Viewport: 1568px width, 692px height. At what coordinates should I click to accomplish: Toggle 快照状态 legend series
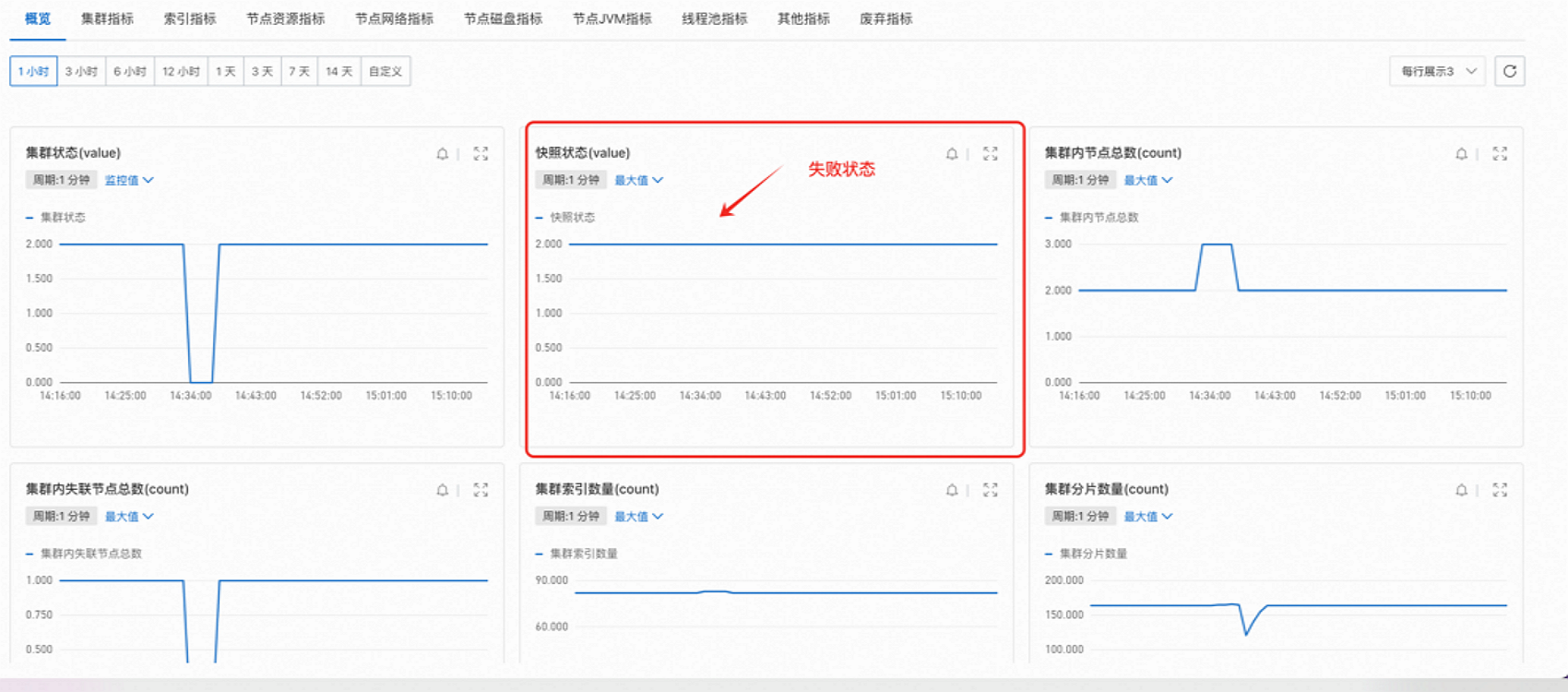565,218
